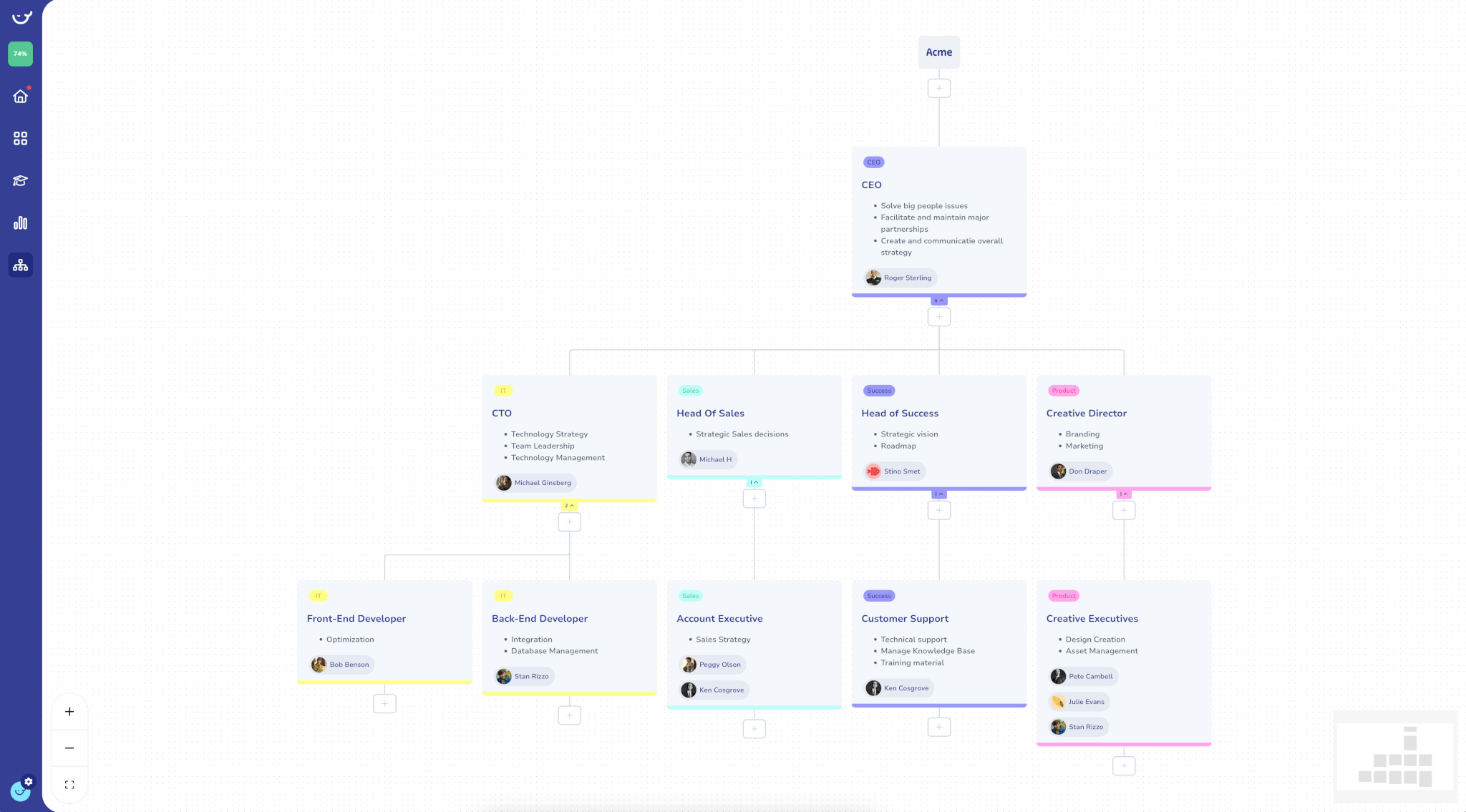Screen dimensions: 1466x812
Task: Open the assistant avatar with gear
Action: tap(21, 790)
